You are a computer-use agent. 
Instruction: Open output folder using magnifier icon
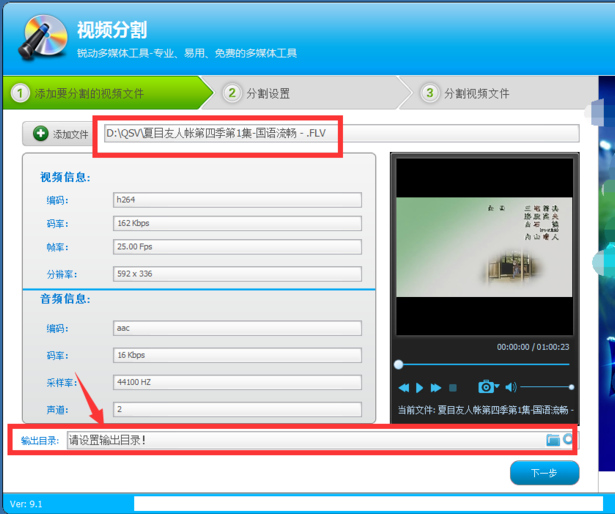point(568,439)
